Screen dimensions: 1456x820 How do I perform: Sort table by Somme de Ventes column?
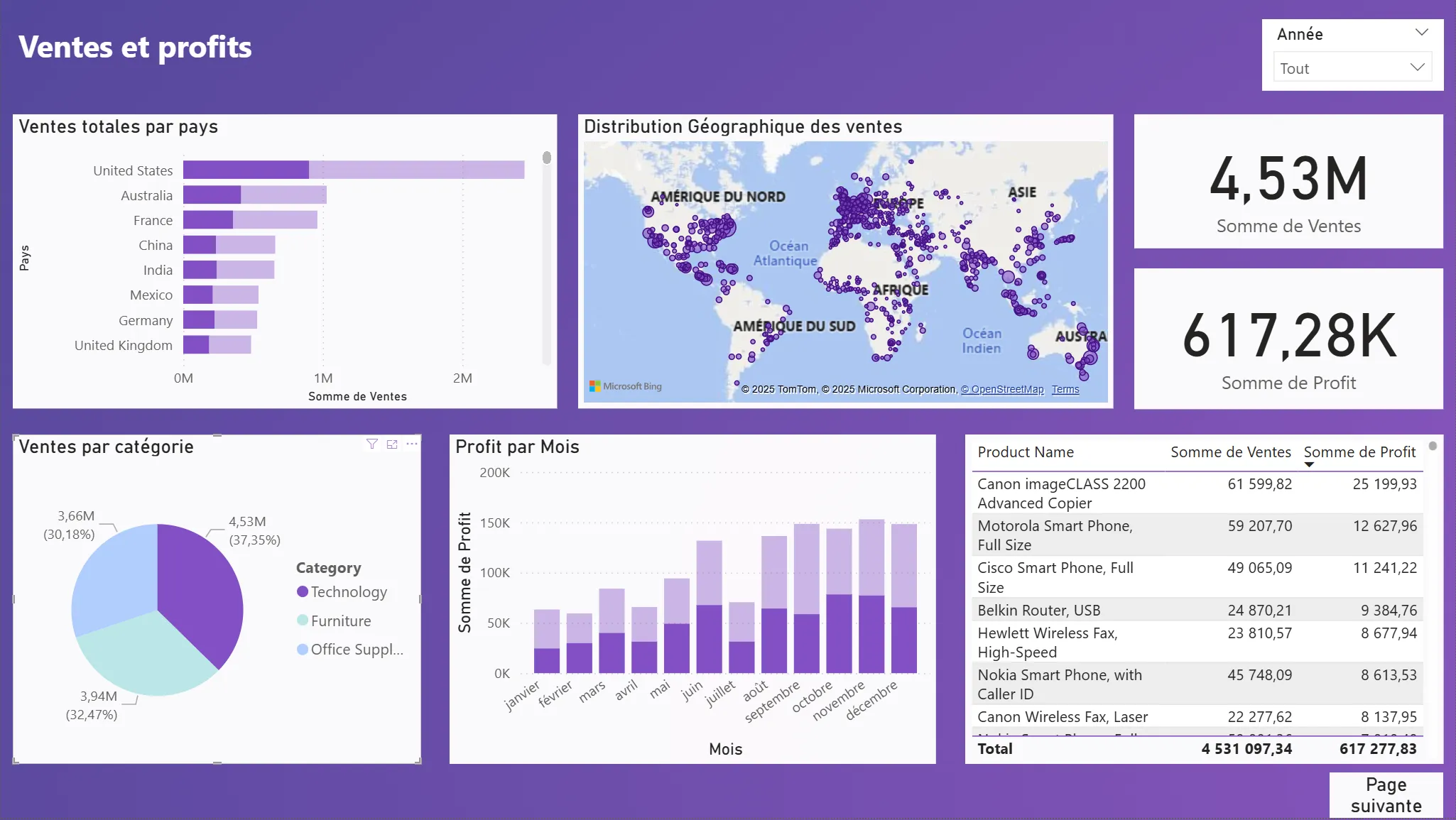pos(1230,452)
